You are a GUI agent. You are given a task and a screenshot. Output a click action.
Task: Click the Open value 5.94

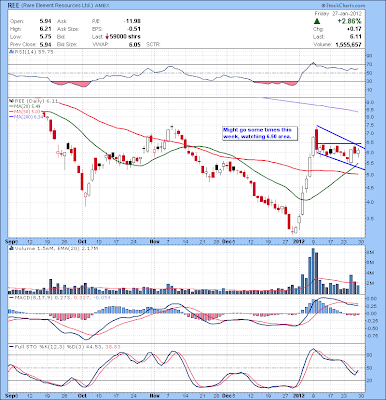(46, 21)
